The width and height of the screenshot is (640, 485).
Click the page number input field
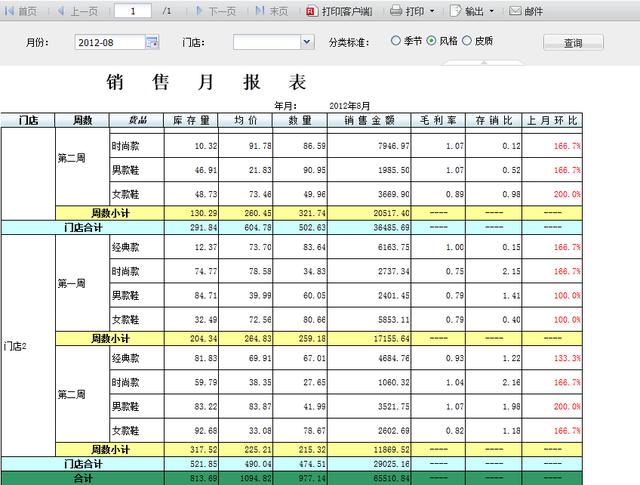133,11
